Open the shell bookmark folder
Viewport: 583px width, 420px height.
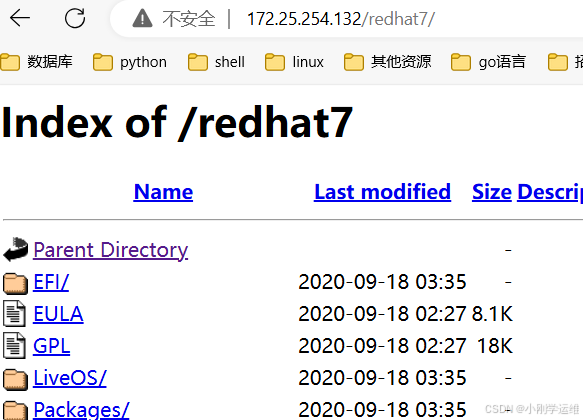coord(216,62)
